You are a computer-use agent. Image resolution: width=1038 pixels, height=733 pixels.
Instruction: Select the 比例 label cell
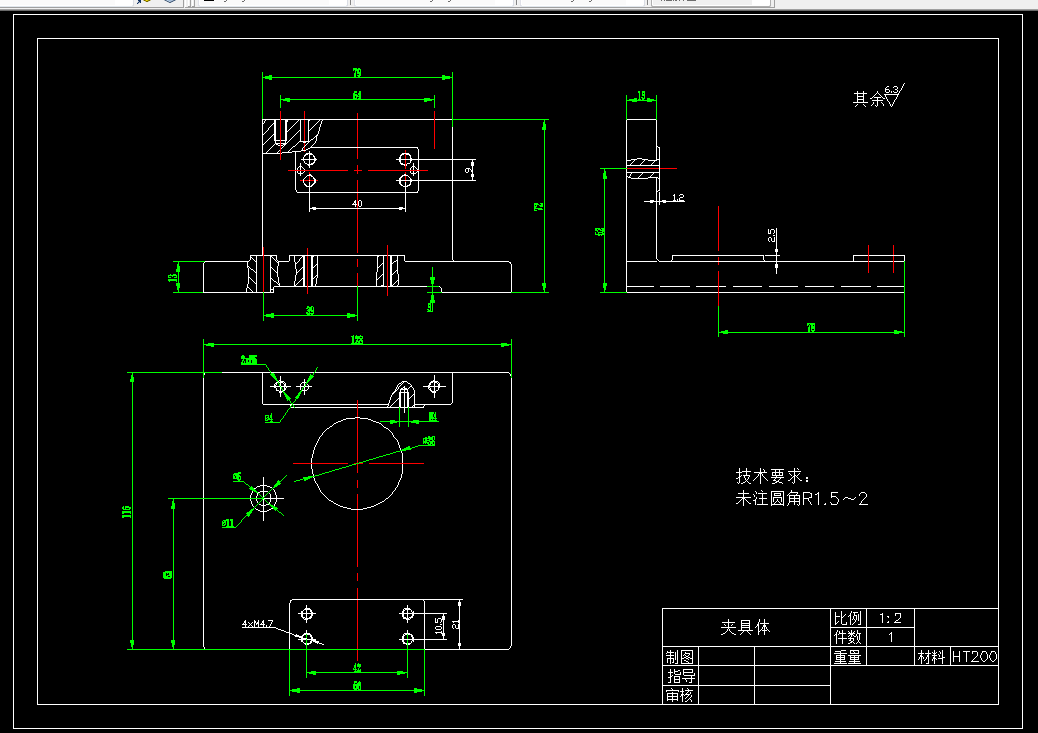point(848,618)
